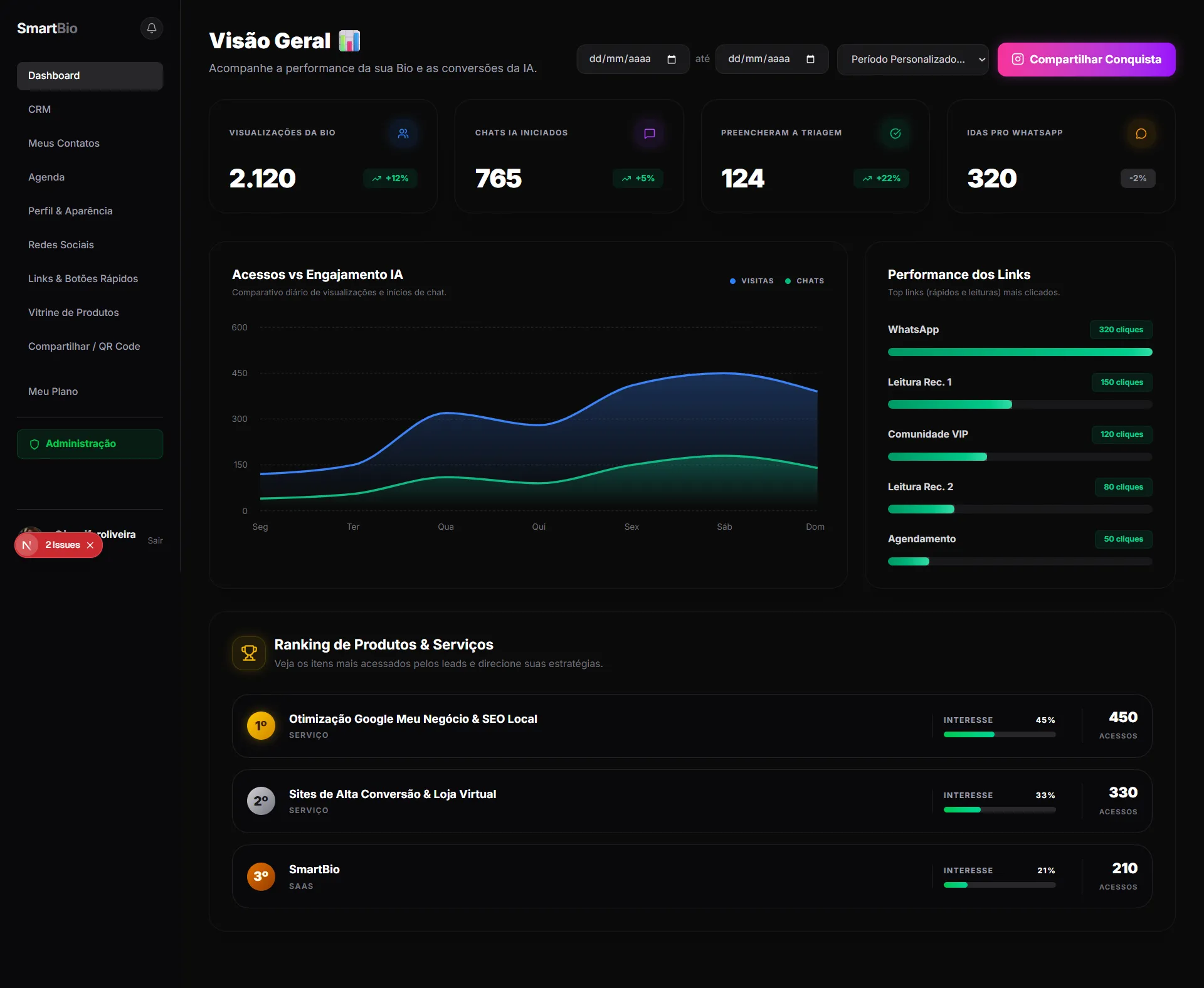Go to Vitrine de Produtos
This screenshot has width=1204, height=988.
click(x=90, y=313)
